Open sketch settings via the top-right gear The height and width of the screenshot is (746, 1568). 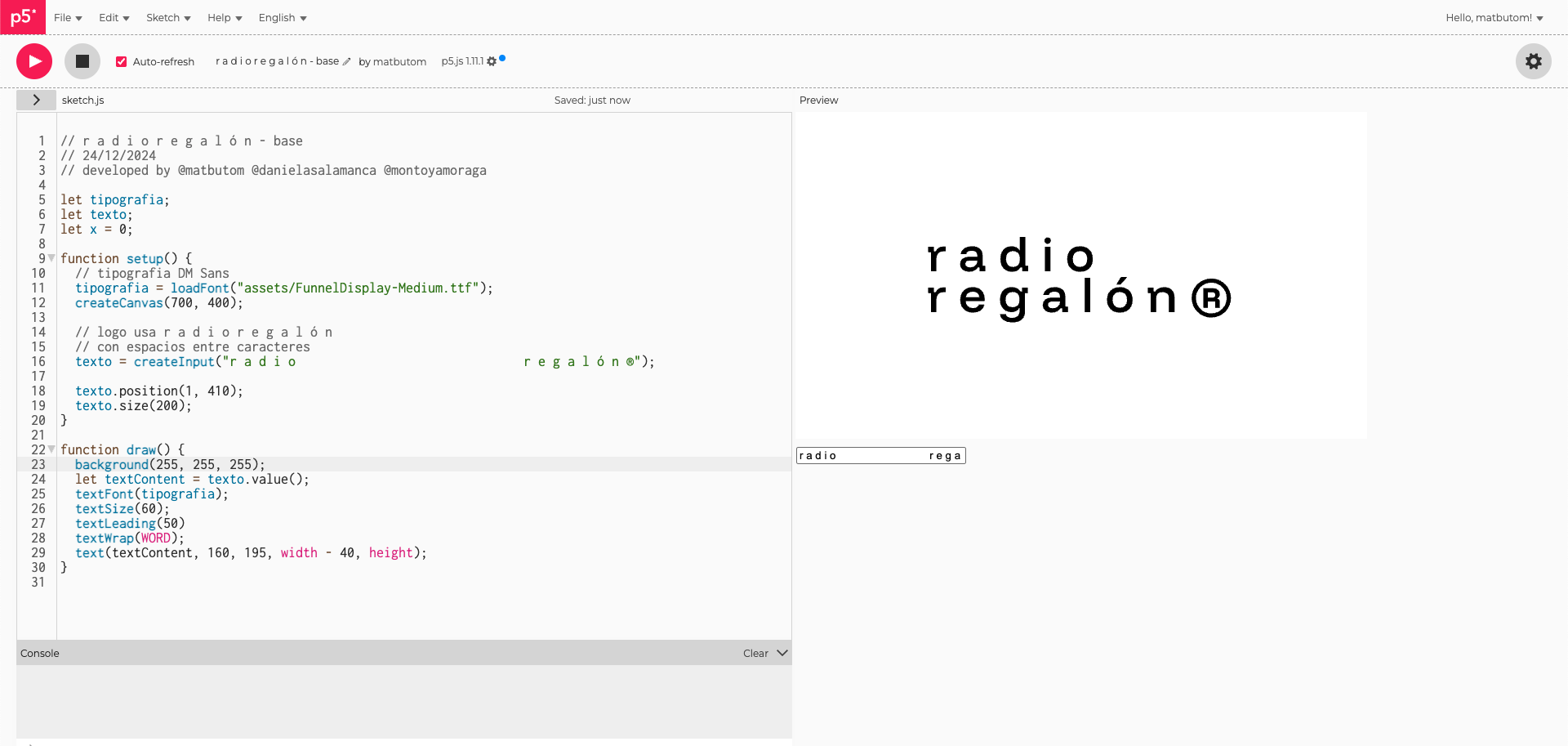tap(1534, 61)
